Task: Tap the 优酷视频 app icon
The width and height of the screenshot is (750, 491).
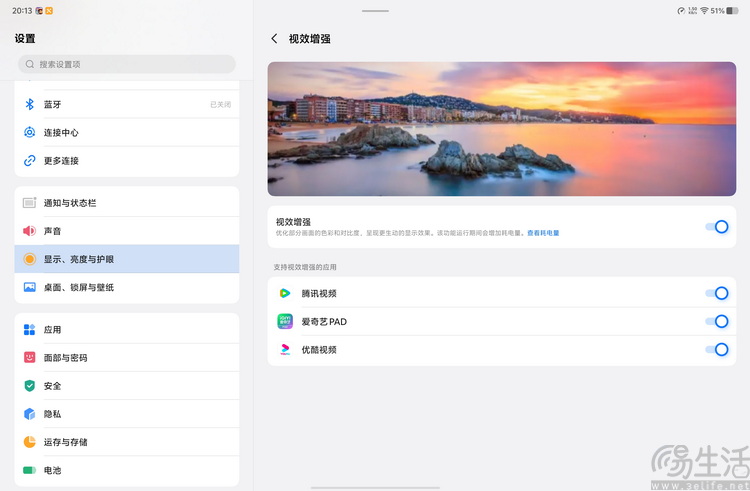Action: [285, 349]
